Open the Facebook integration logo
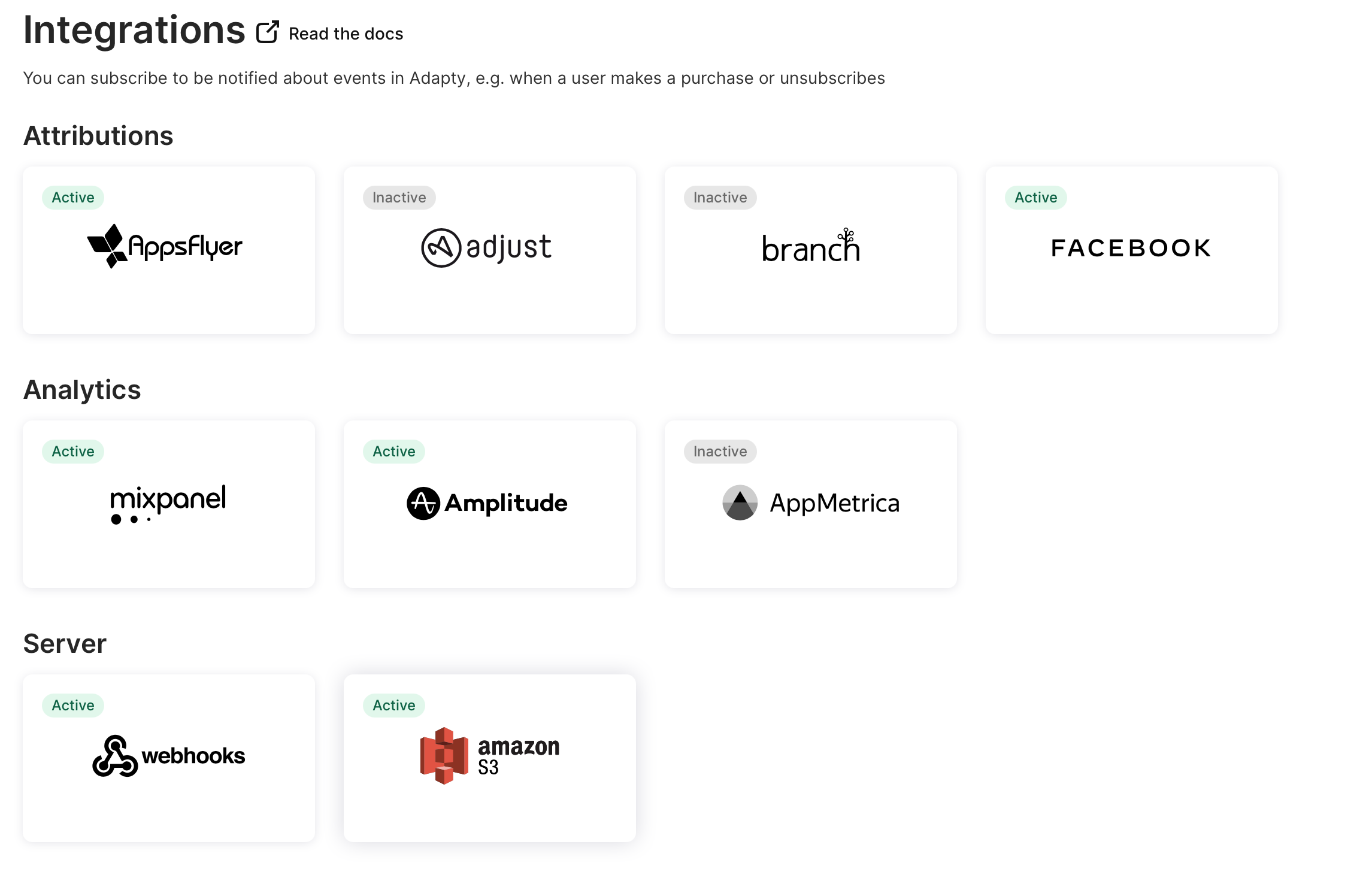1363x896 pixels. [1131, 248]
